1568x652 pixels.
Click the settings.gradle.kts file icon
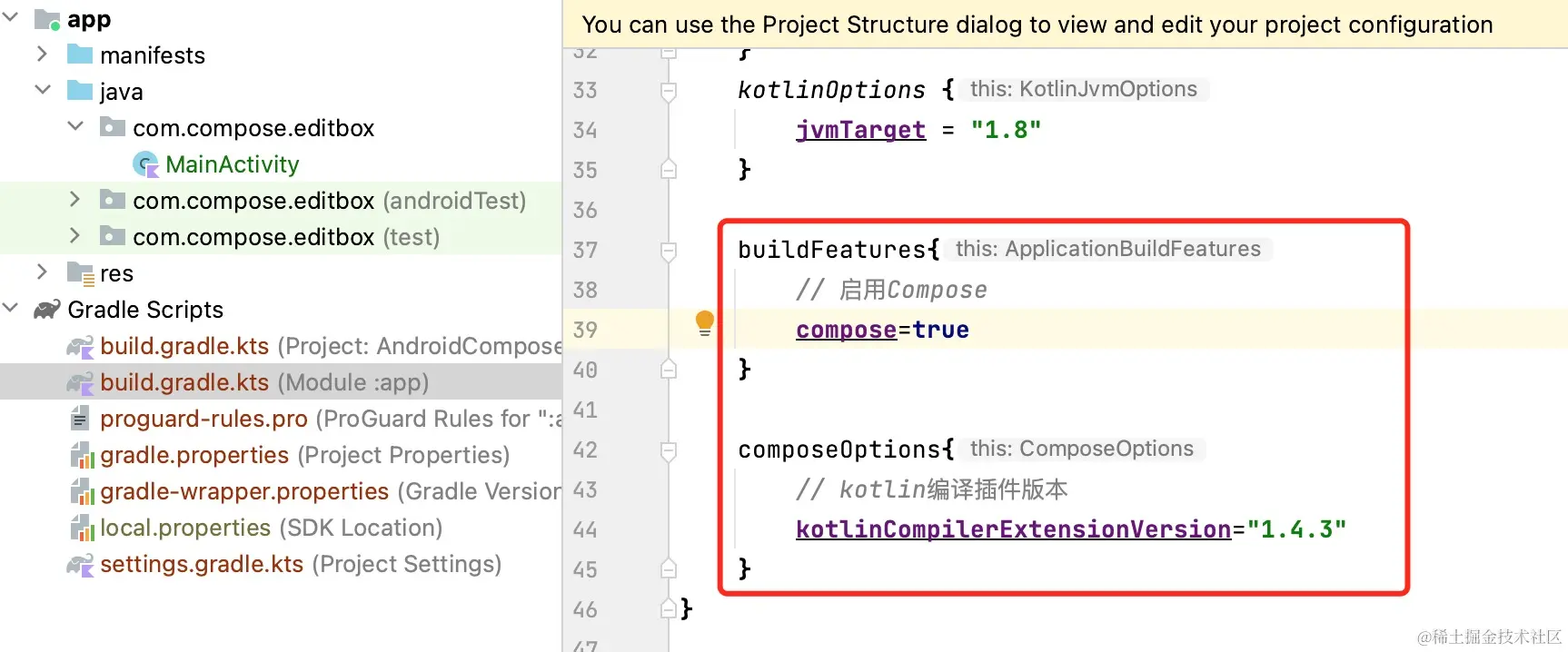[x=80, y=565]
